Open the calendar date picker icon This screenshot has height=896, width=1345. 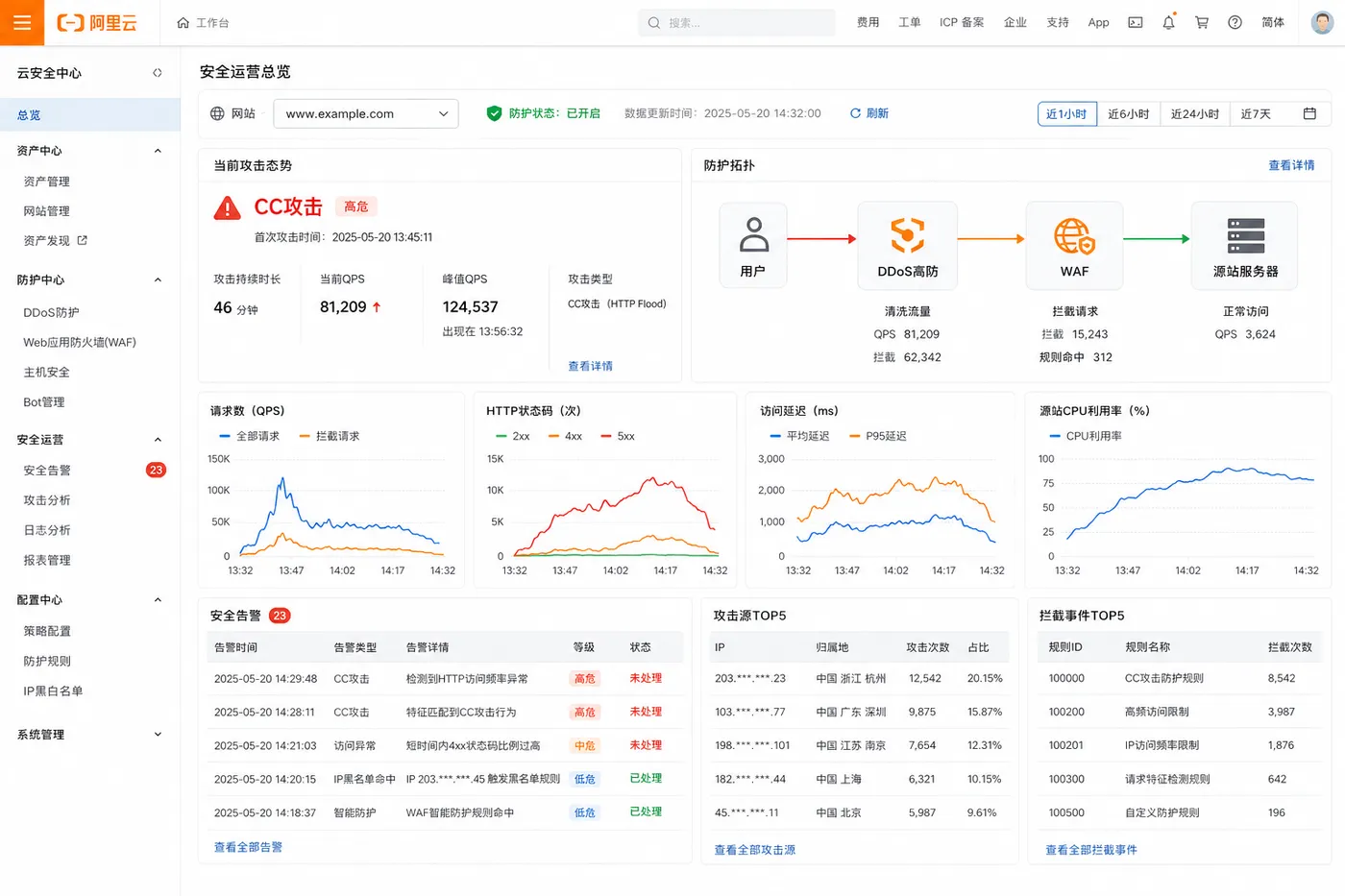(1309, 113)
